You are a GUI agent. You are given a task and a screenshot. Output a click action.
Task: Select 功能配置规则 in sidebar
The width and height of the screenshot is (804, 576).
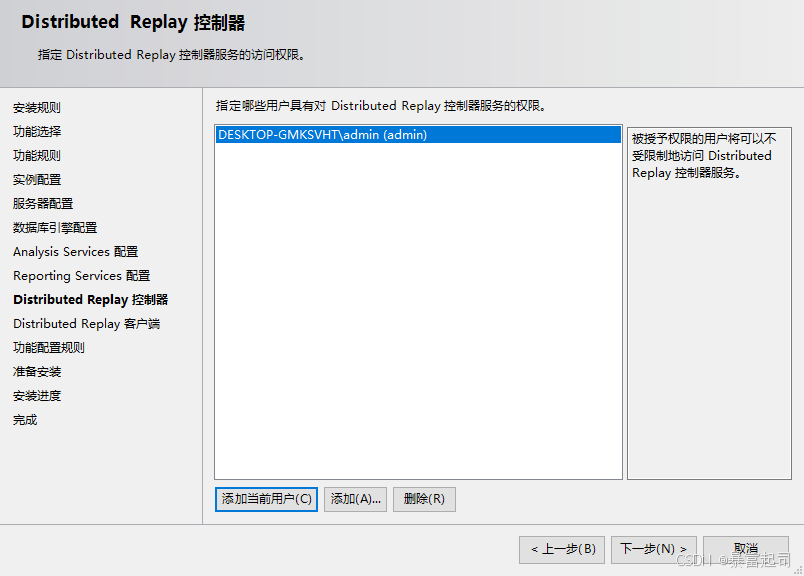pos(49,348)
